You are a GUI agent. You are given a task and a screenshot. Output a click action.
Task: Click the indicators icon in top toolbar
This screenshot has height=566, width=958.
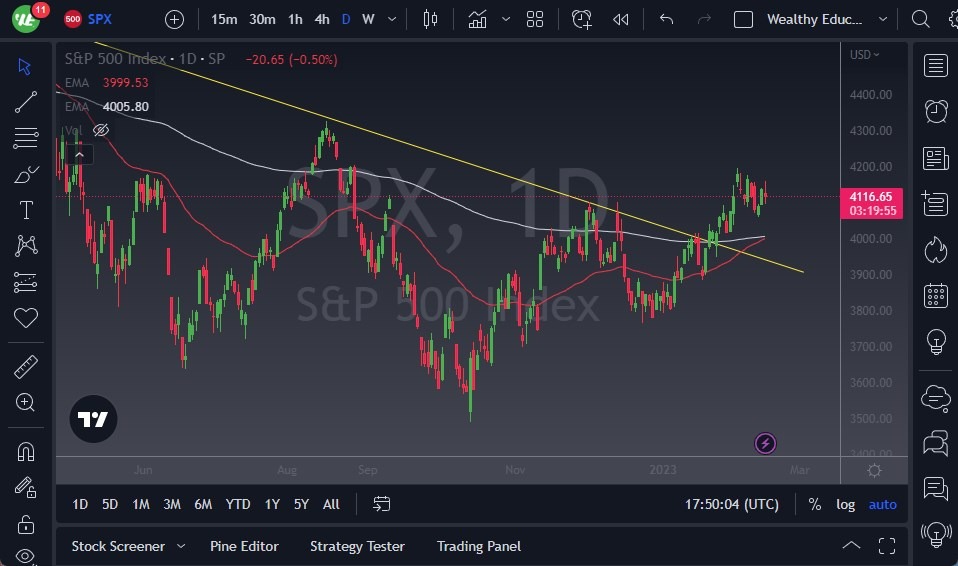pos(478,19)
